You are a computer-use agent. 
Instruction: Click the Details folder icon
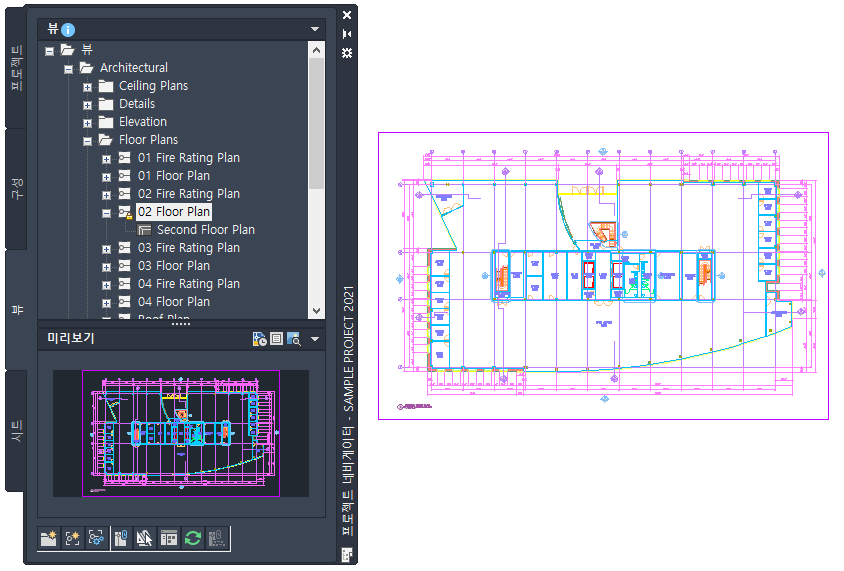point(106,104)
